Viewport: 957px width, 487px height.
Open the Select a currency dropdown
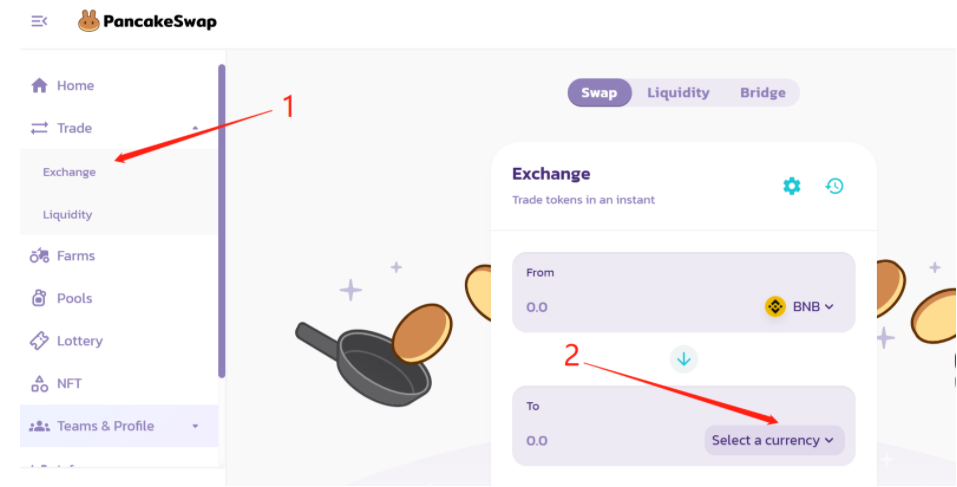773,441
